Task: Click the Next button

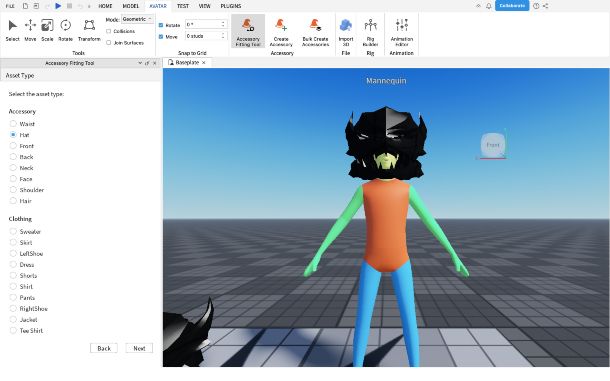Action: (139, 348)
